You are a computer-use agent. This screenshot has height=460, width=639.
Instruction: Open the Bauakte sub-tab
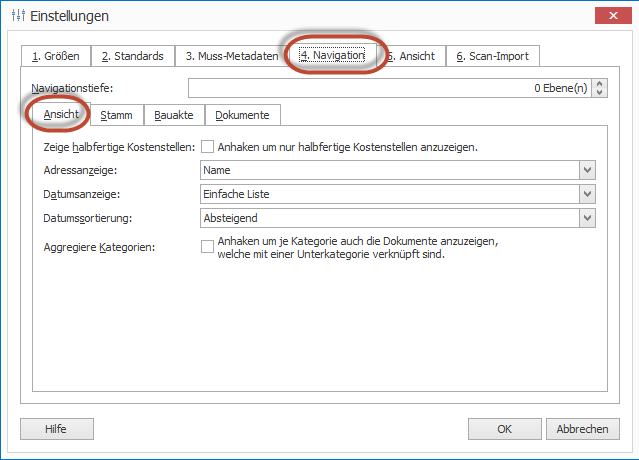pyautogui.click(x=174, y=115)
